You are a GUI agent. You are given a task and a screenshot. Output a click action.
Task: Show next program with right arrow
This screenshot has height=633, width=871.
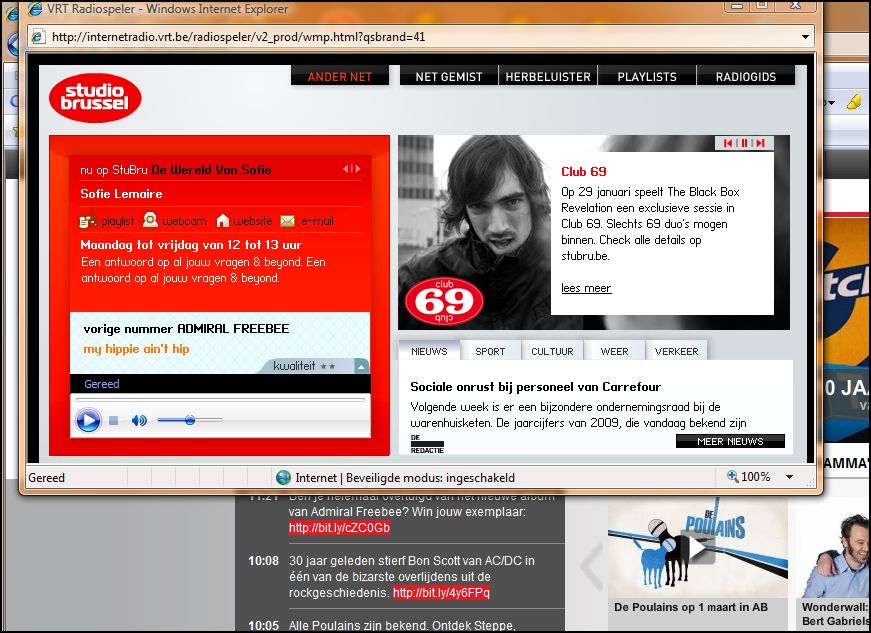pyautogui.click(x=357, y=169)
